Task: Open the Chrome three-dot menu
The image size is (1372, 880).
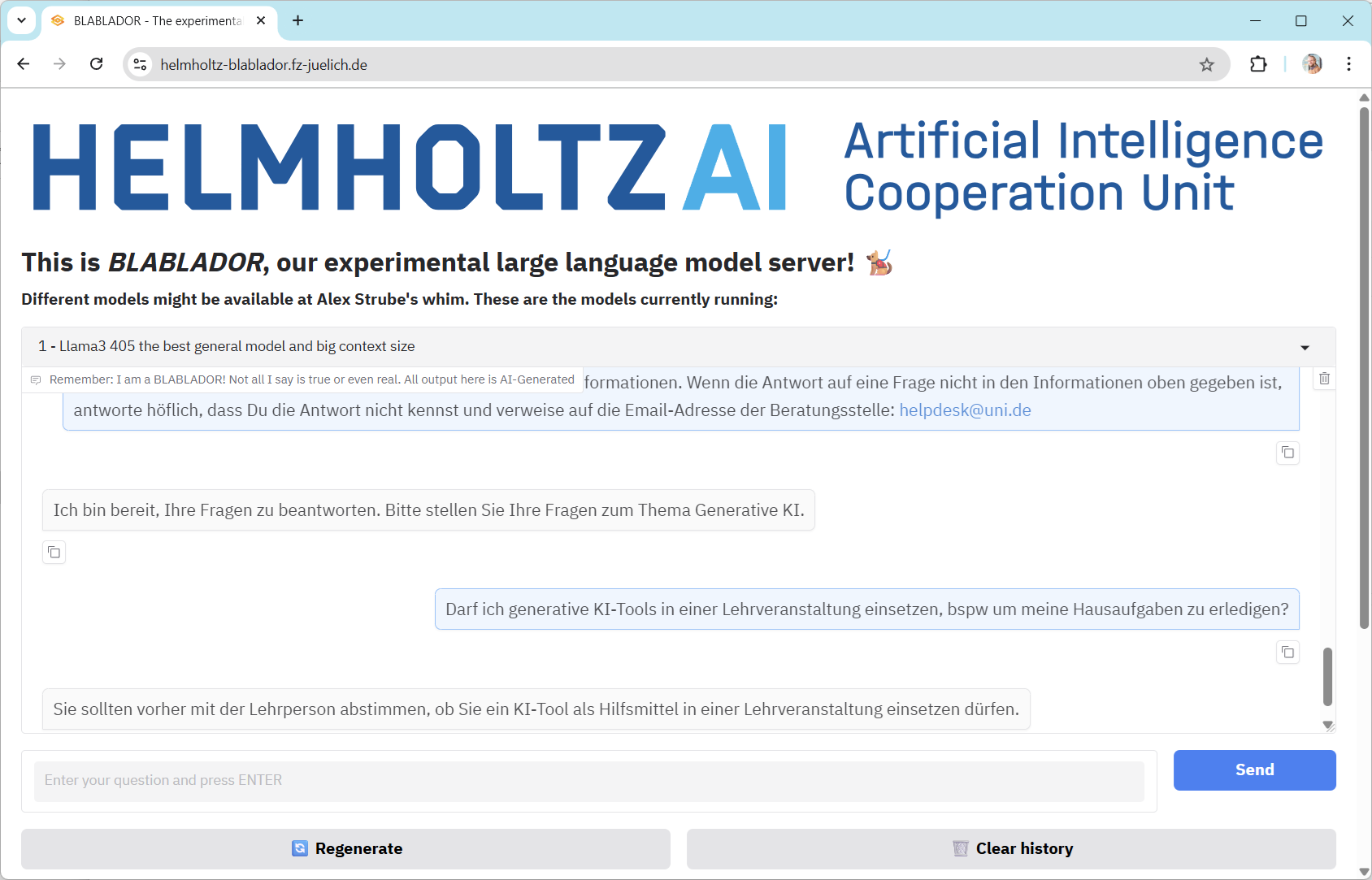Action: [x=1348, y=64]
